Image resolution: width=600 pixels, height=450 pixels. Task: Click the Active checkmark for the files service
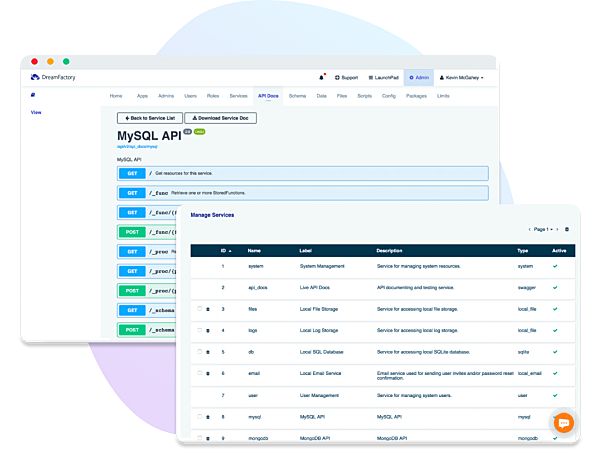[x=555, y=309]
